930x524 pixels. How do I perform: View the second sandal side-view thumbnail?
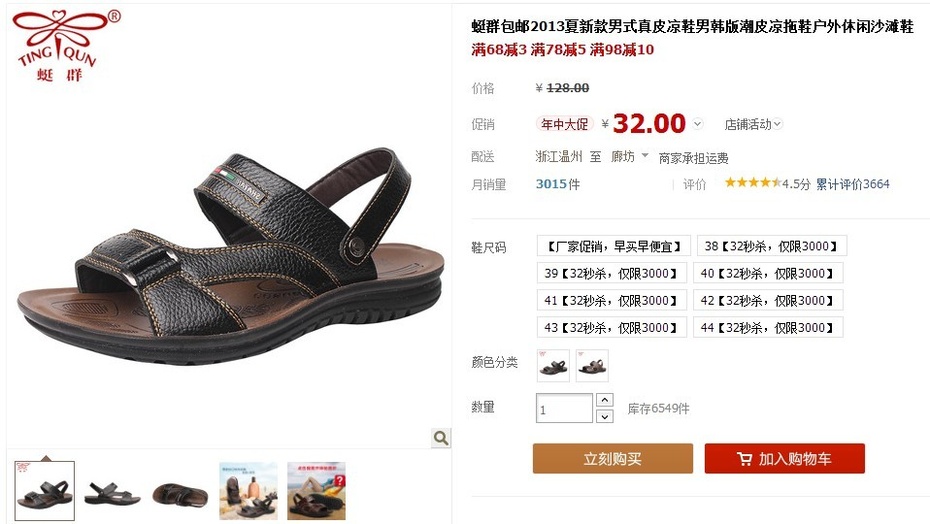tap(112, 491)
